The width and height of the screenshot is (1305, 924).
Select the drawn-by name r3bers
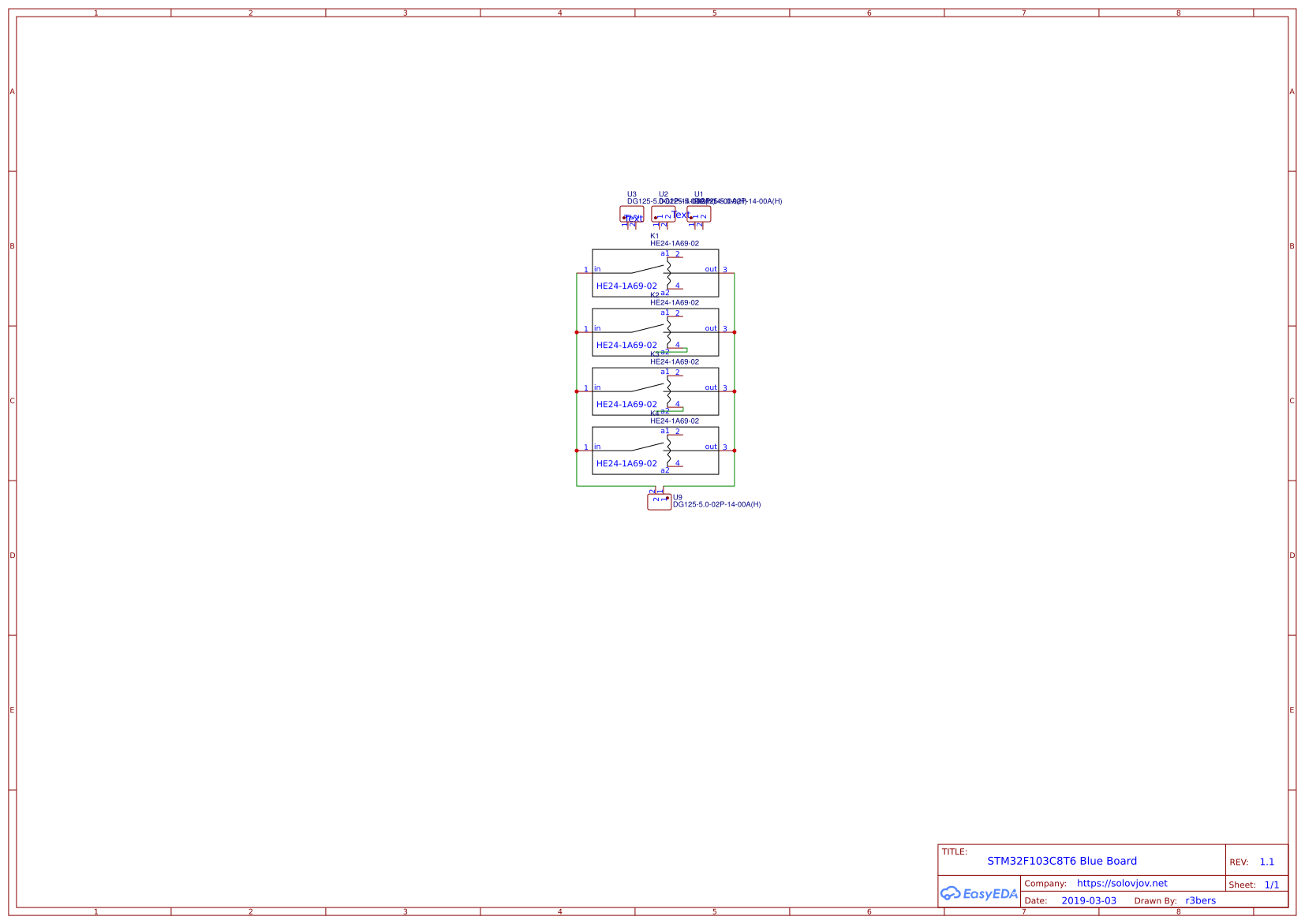pyautogui.click(x=1200, y=900)
